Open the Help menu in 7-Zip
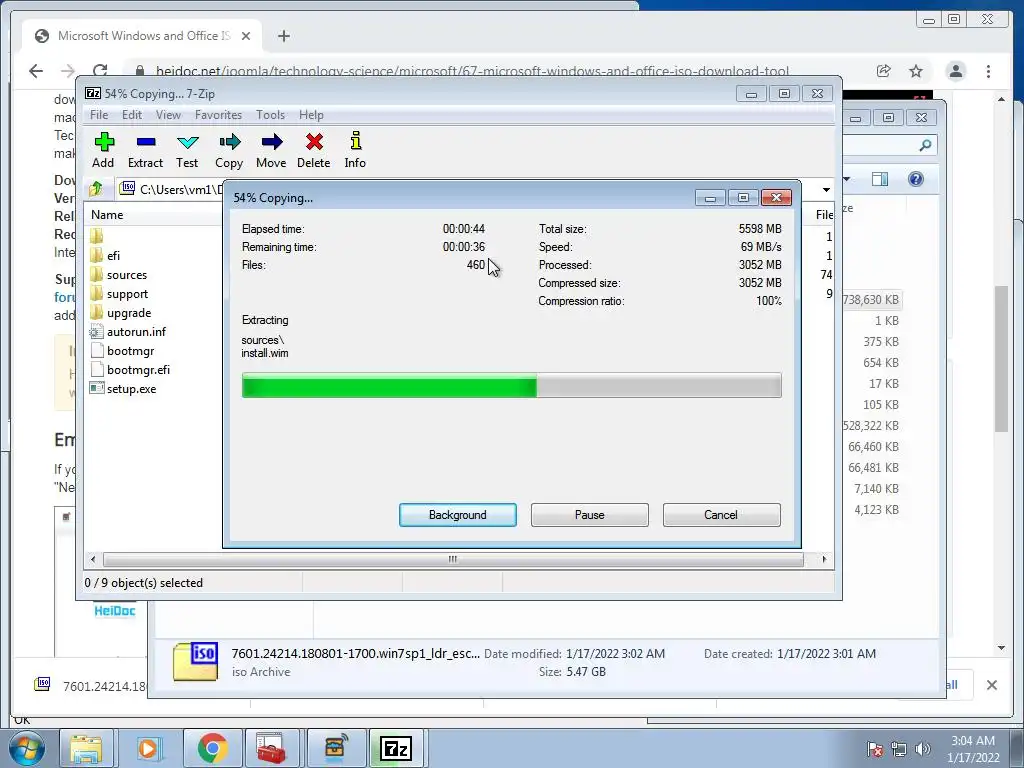 [x=311, y=115]
